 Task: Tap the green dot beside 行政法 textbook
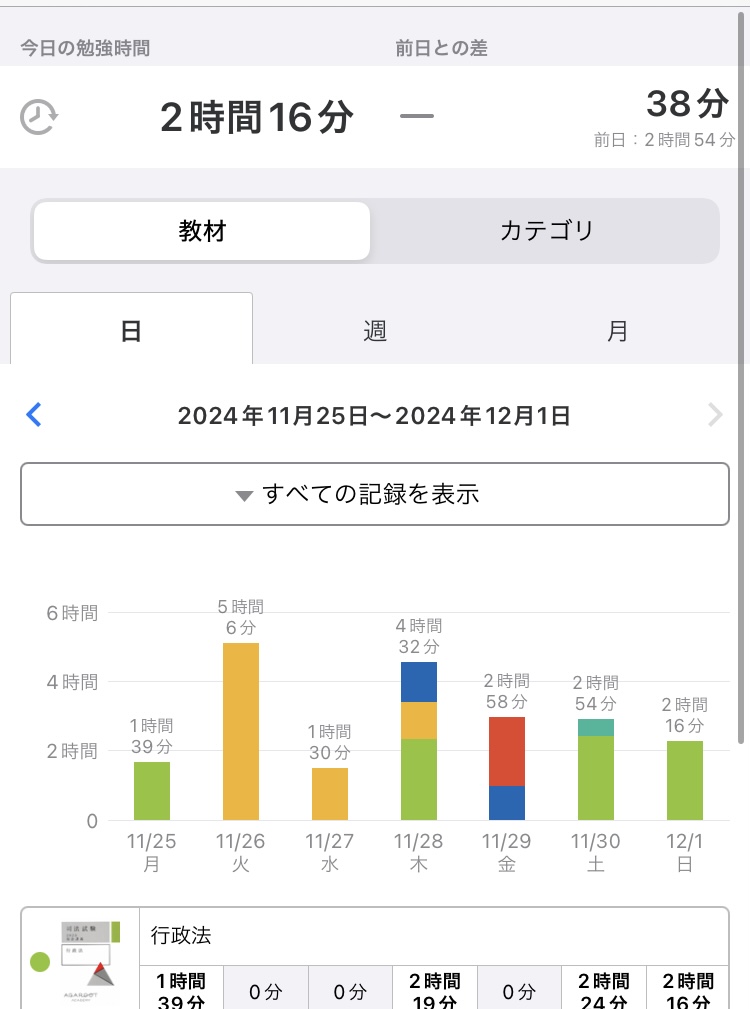point(40,962)
